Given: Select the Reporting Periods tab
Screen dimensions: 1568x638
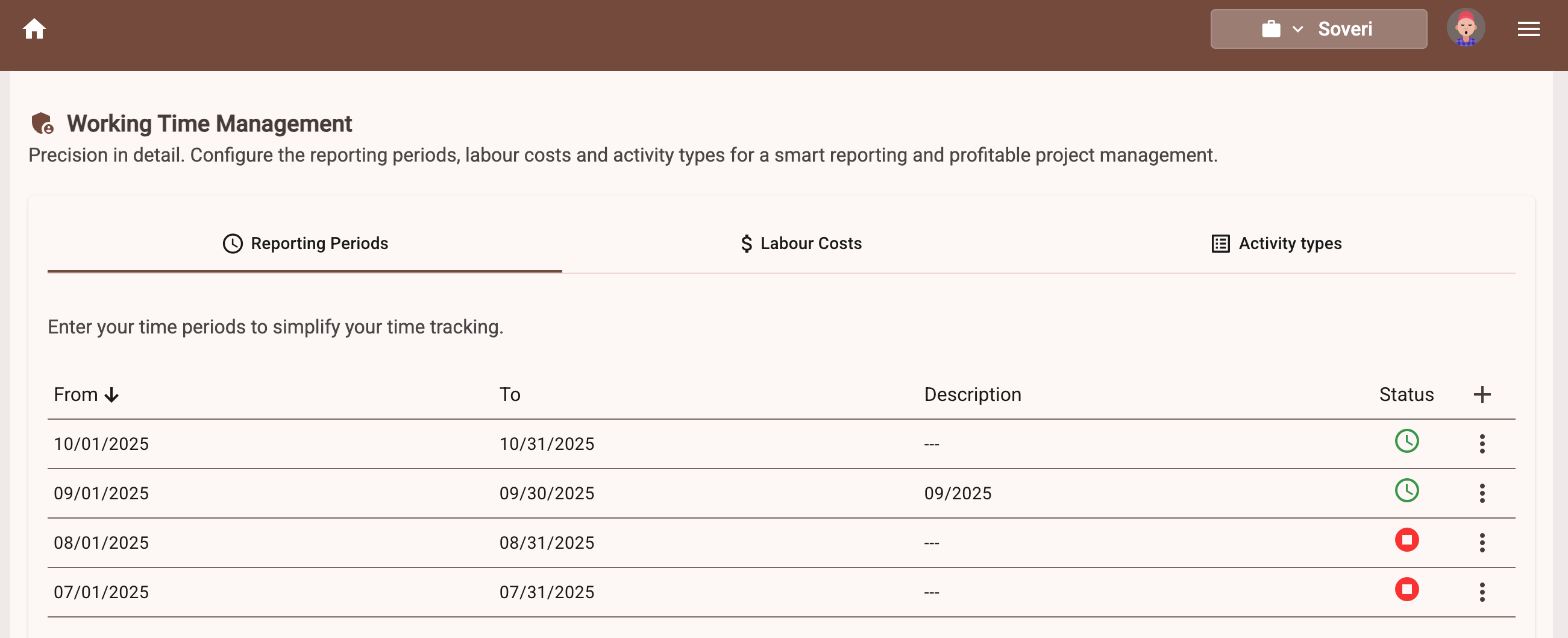Looking at the screenshot, I should pos(305,243).
